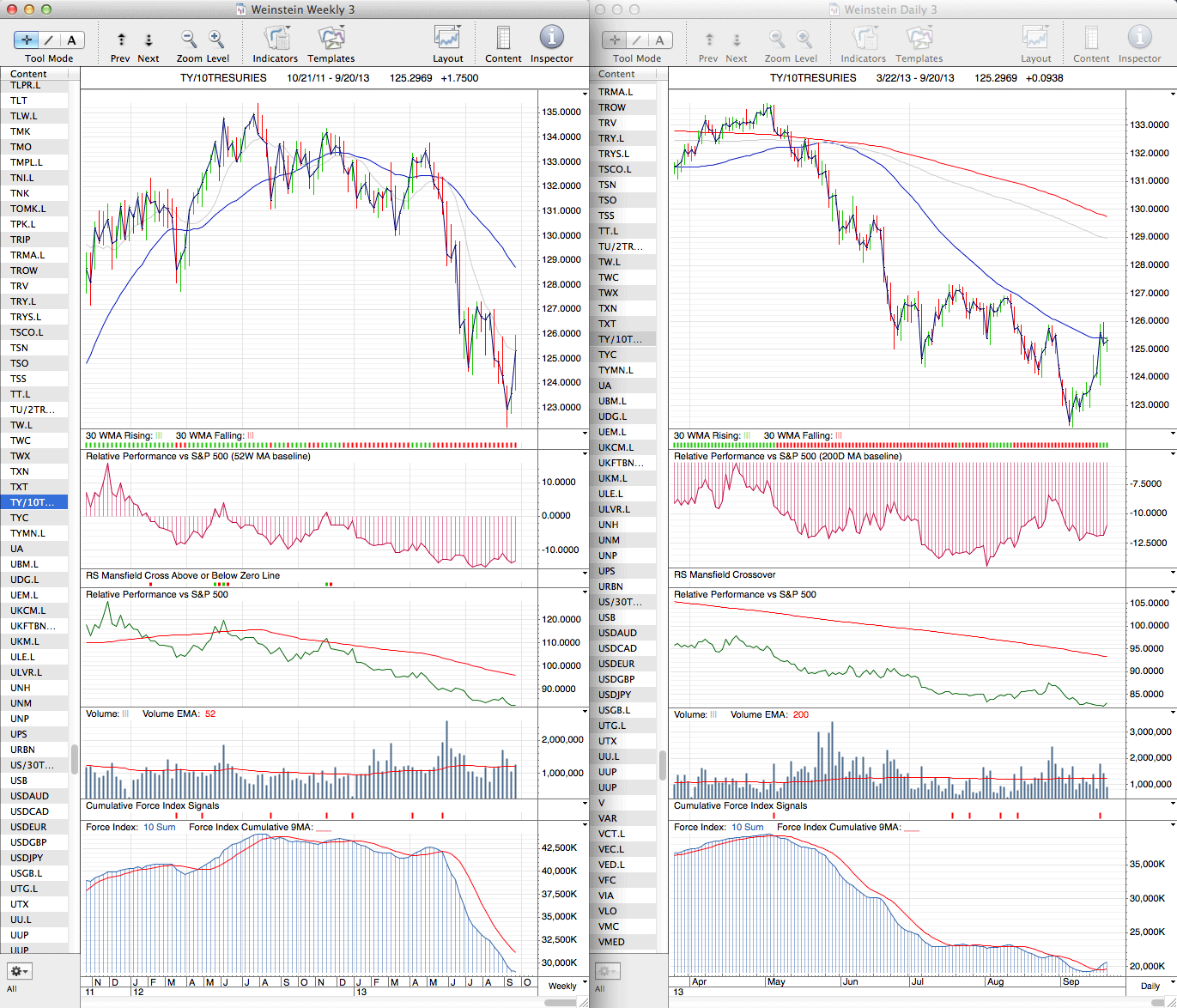Open Templates in the Weinstein Weekly toolbar
Viewport: 1177px width, 1008px height.
[x=331, y=39]
